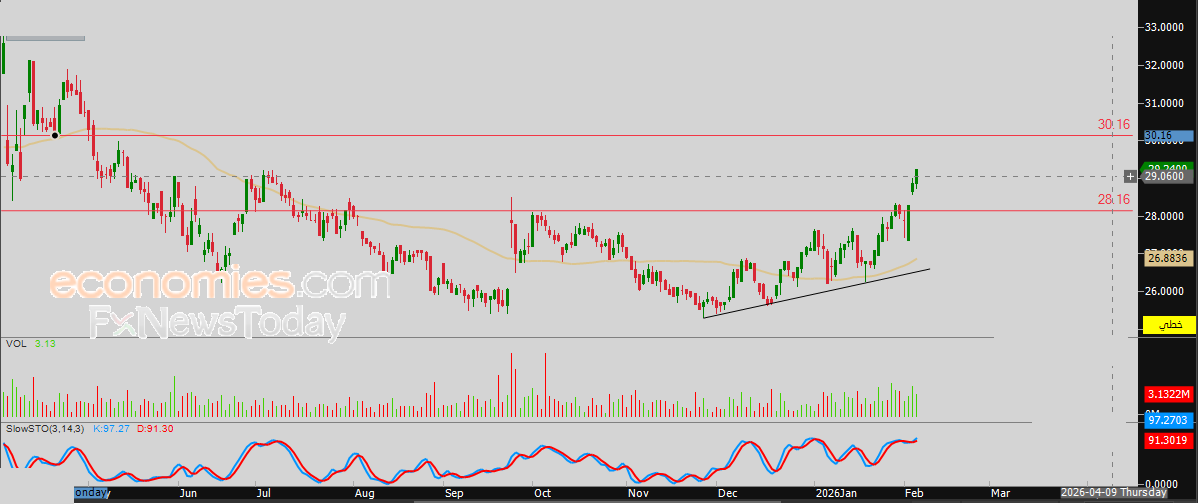This screenshot has height=504, width=1198.
Task: Click the red 91.3019 stochastic D tag
Action: pos(1168,439)
